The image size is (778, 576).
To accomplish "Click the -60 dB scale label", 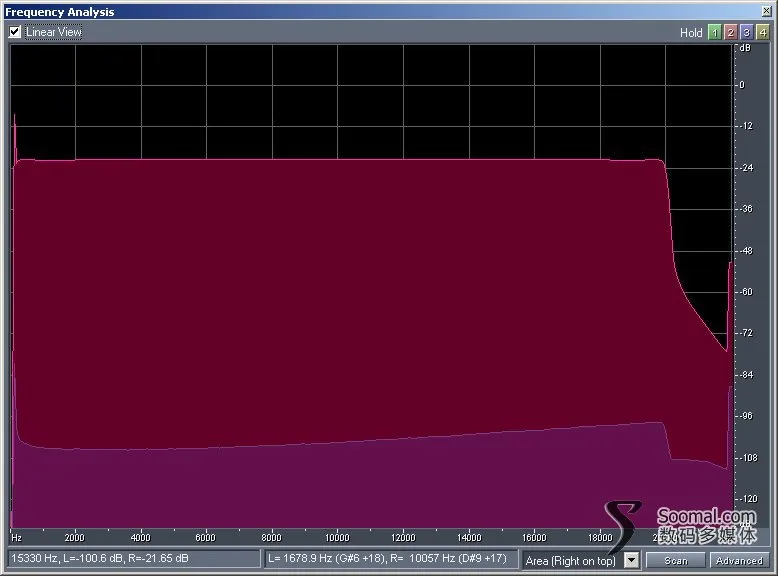I will click(x=746, y=292).
